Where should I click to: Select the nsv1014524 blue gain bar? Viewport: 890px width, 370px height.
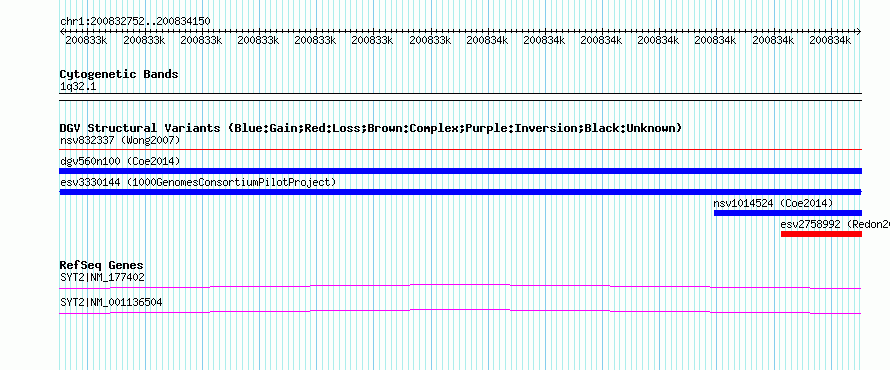coord(788,213)
